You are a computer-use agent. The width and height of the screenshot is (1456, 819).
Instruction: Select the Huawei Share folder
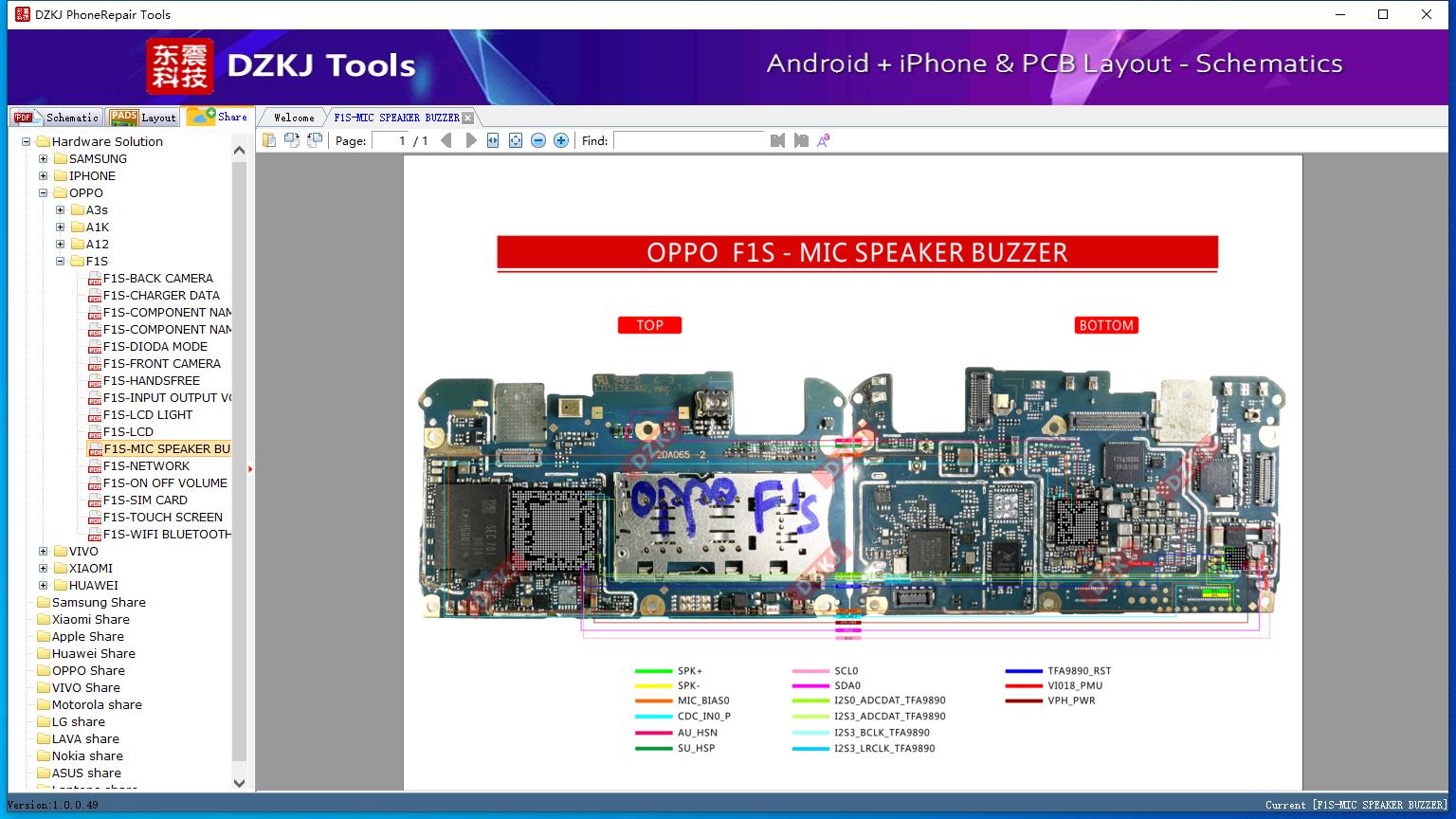pyautogui.click(x=94, y=654)
